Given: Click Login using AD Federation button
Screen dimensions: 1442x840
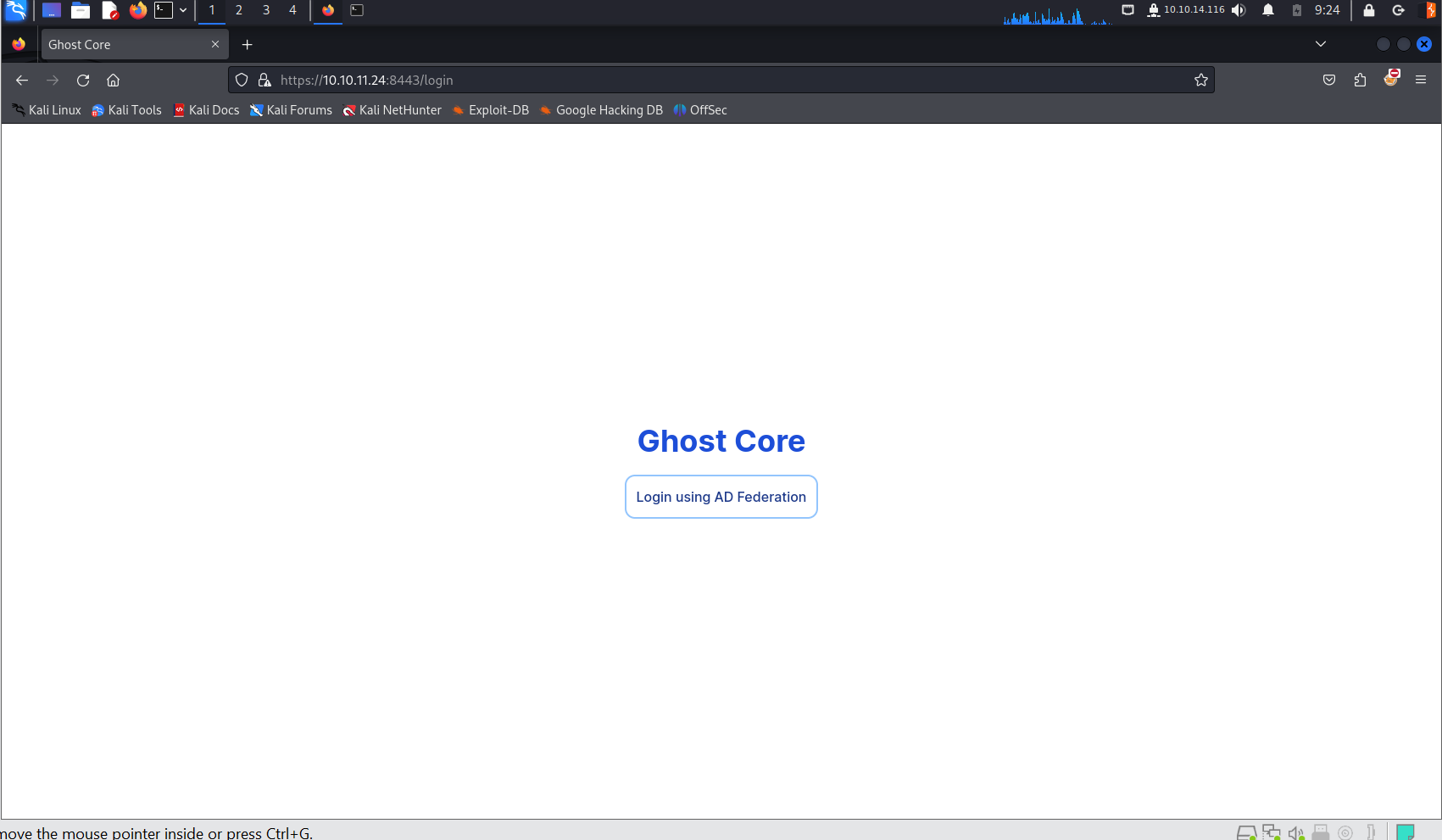Looking at the screenshot, I should (x=721, y=497).
